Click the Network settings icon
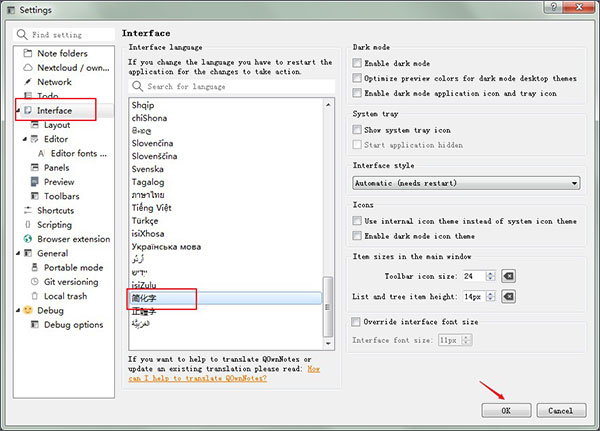The width and height of the screenshot is (600, 431). (x=28, y=82)
